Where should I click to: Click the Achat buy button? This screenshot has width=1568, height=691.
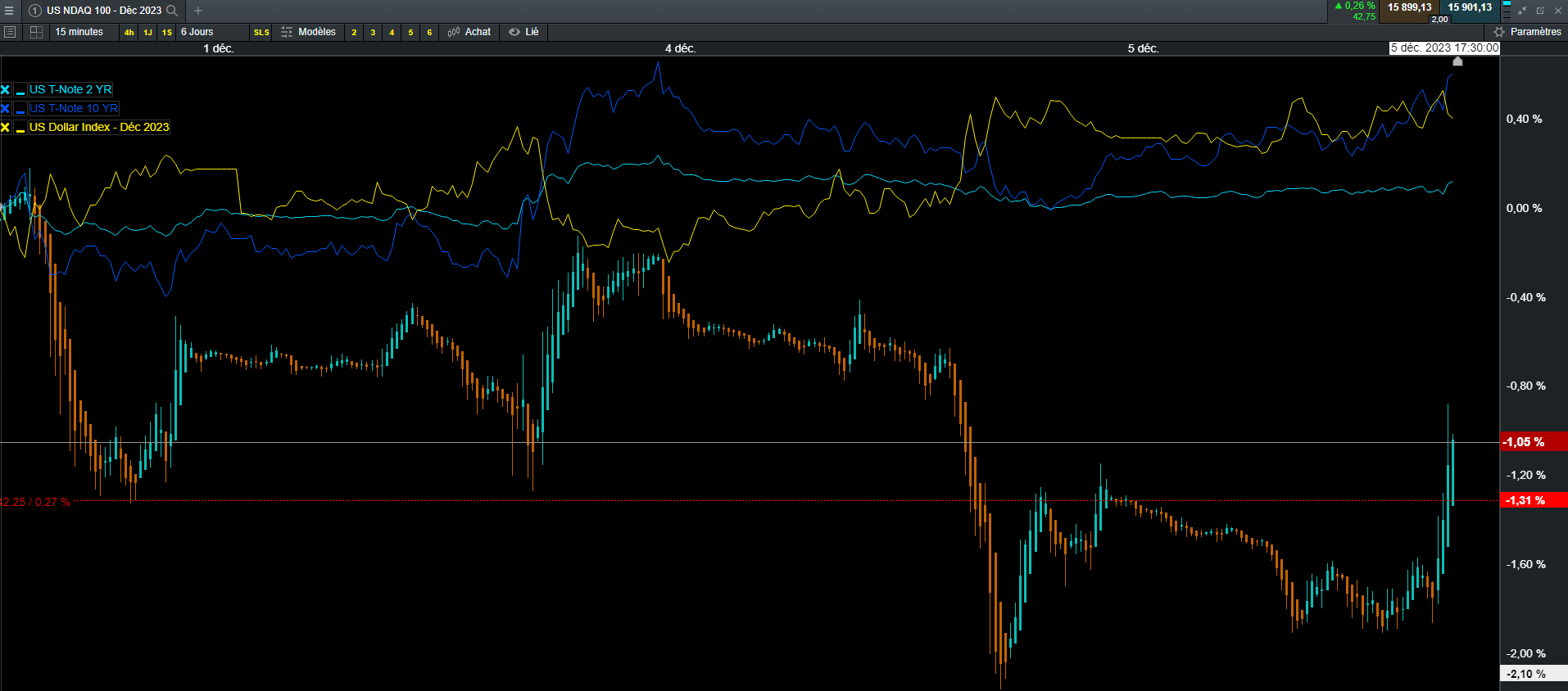tap(469, 32)
